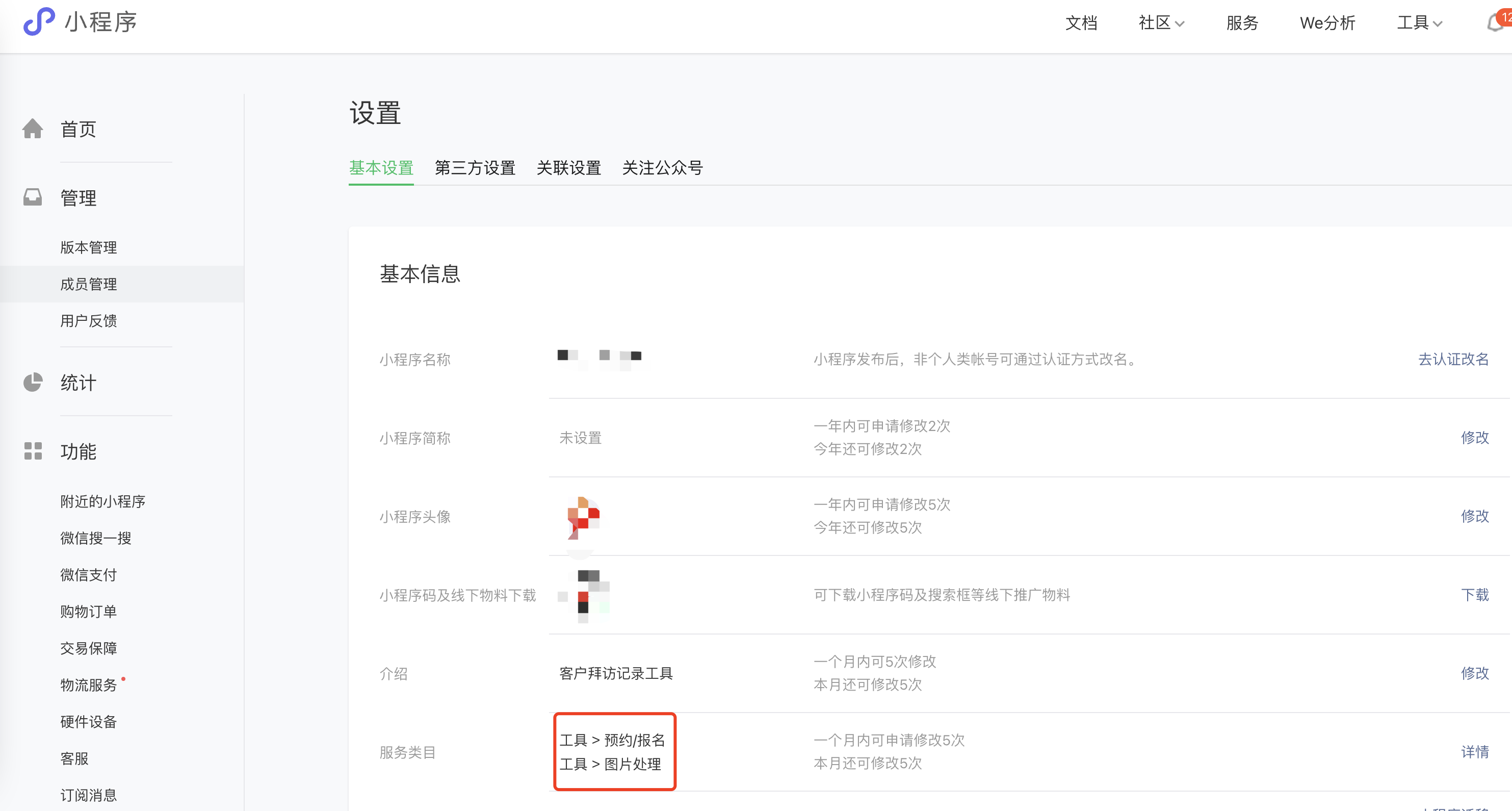Open 成员管理 in the sidebar
Image resolution: width=1512 pixels, height=811 pixels.
coord(89,284)
